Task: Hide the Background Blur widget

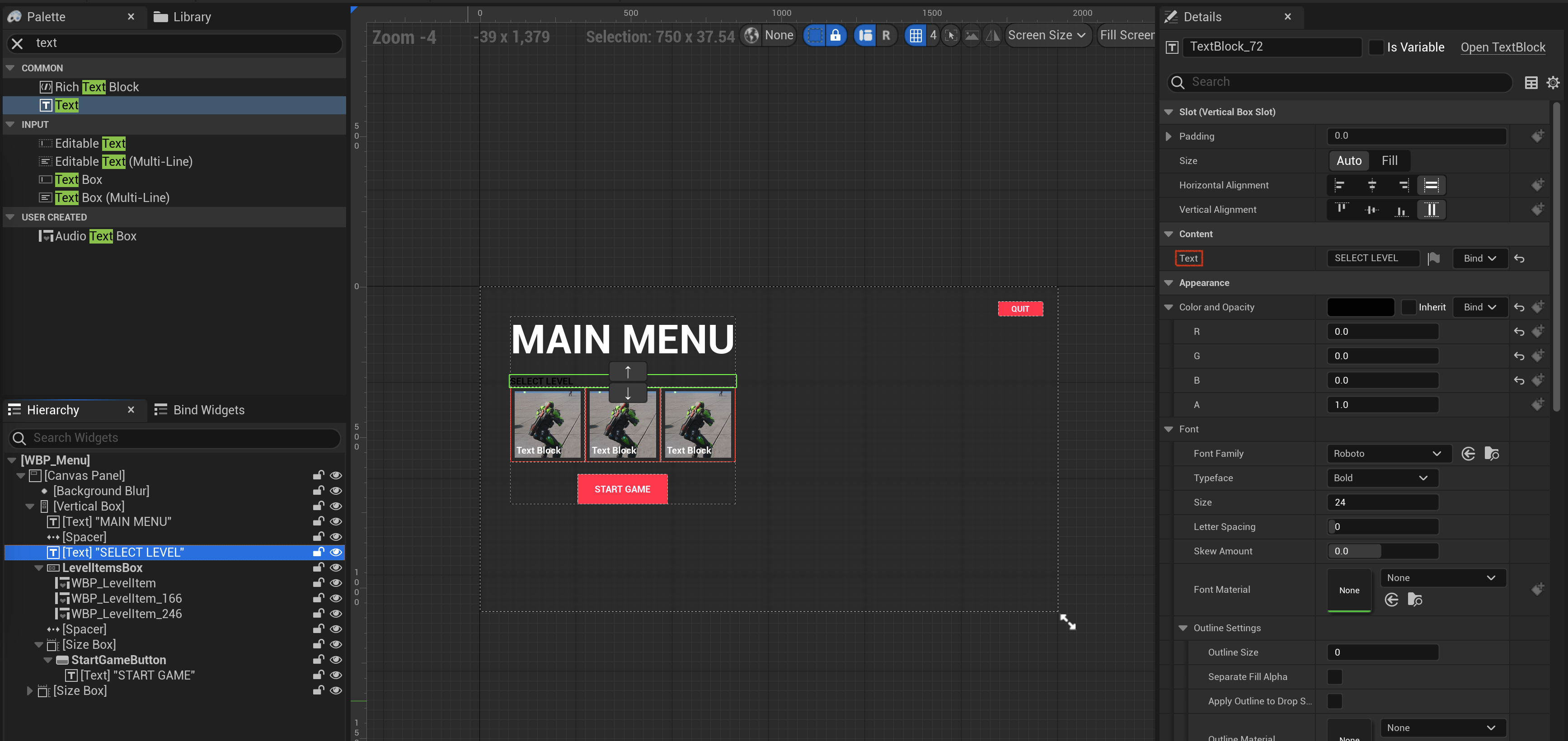Action: coord(335,491)
